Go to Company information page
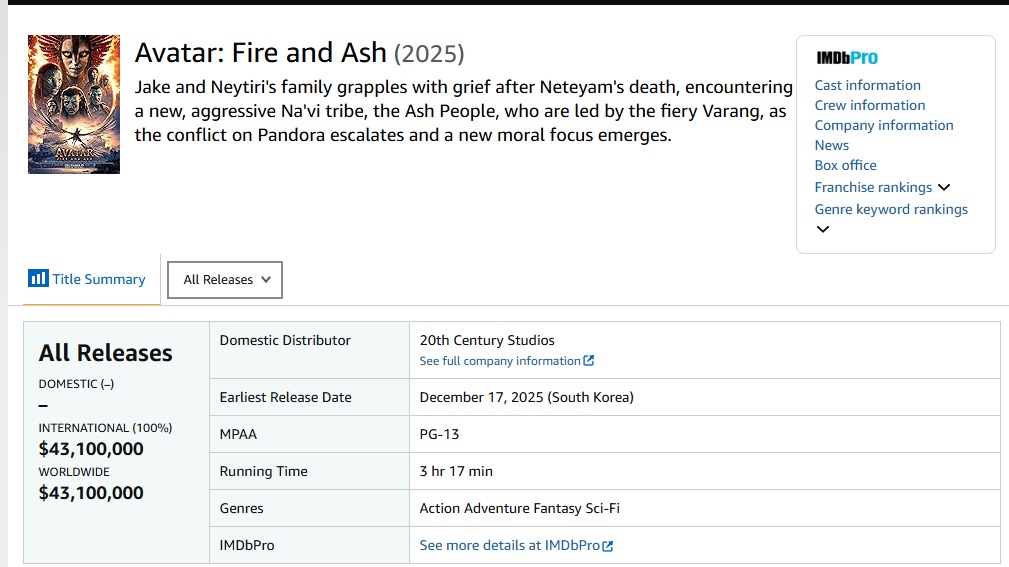 coord(884,125)
